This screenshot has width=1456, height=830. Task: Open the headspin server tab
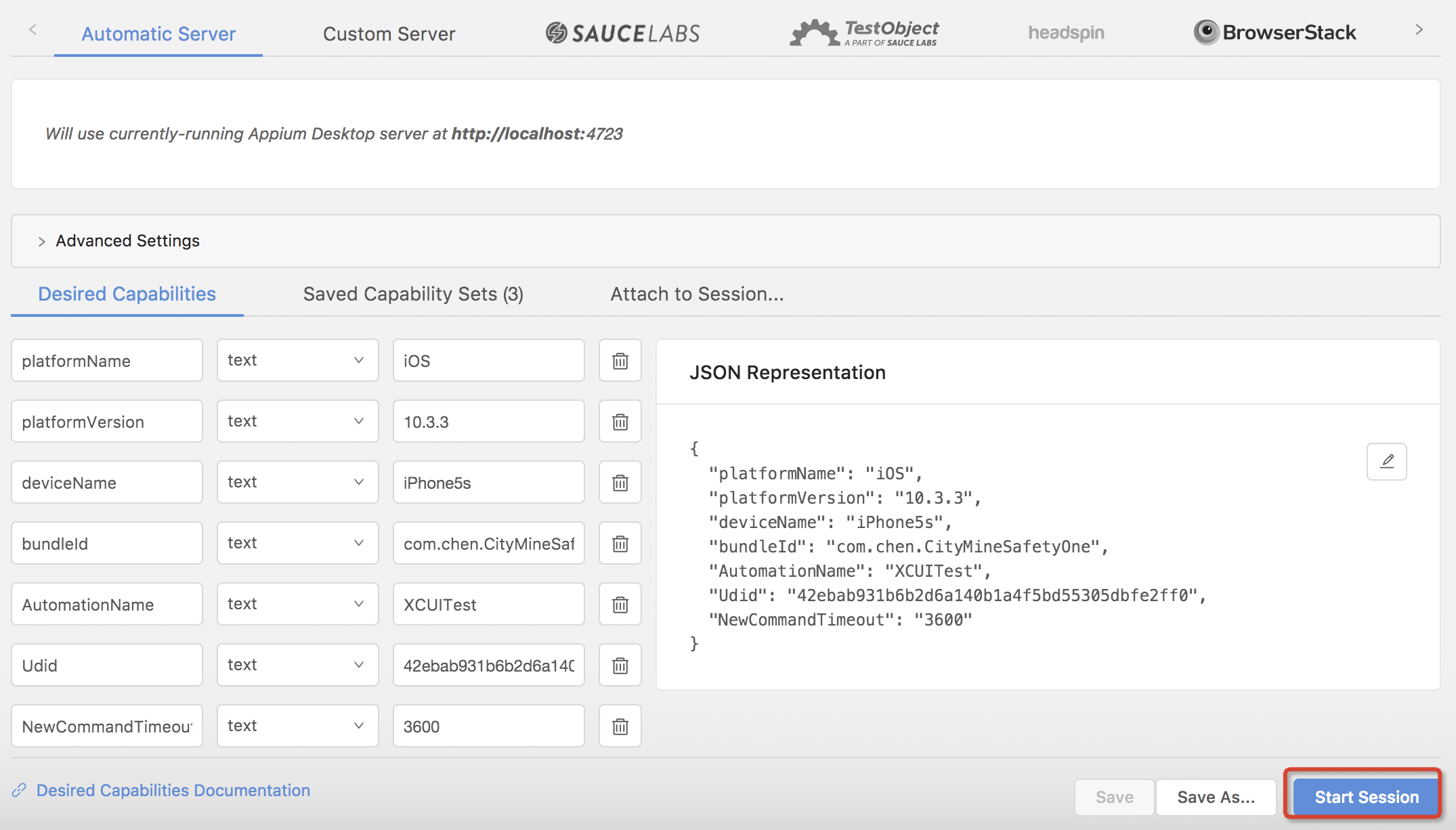coord(1066,32)
